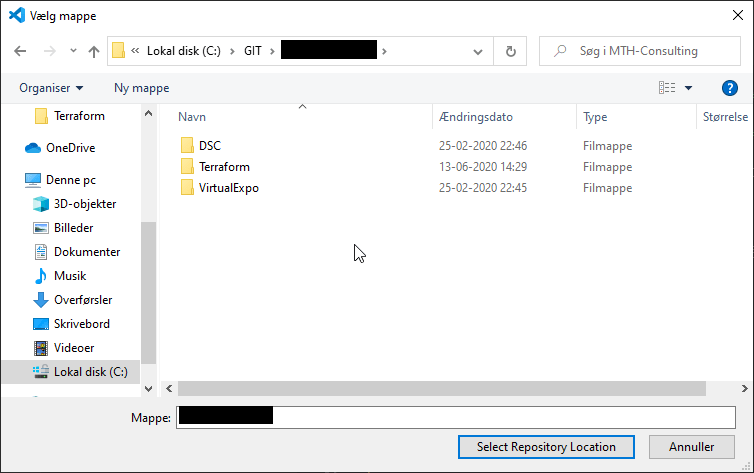The width and height of the screenshot is (754, 473).
Task: Sort by the Navn column header
Action: tap(192, 117)
